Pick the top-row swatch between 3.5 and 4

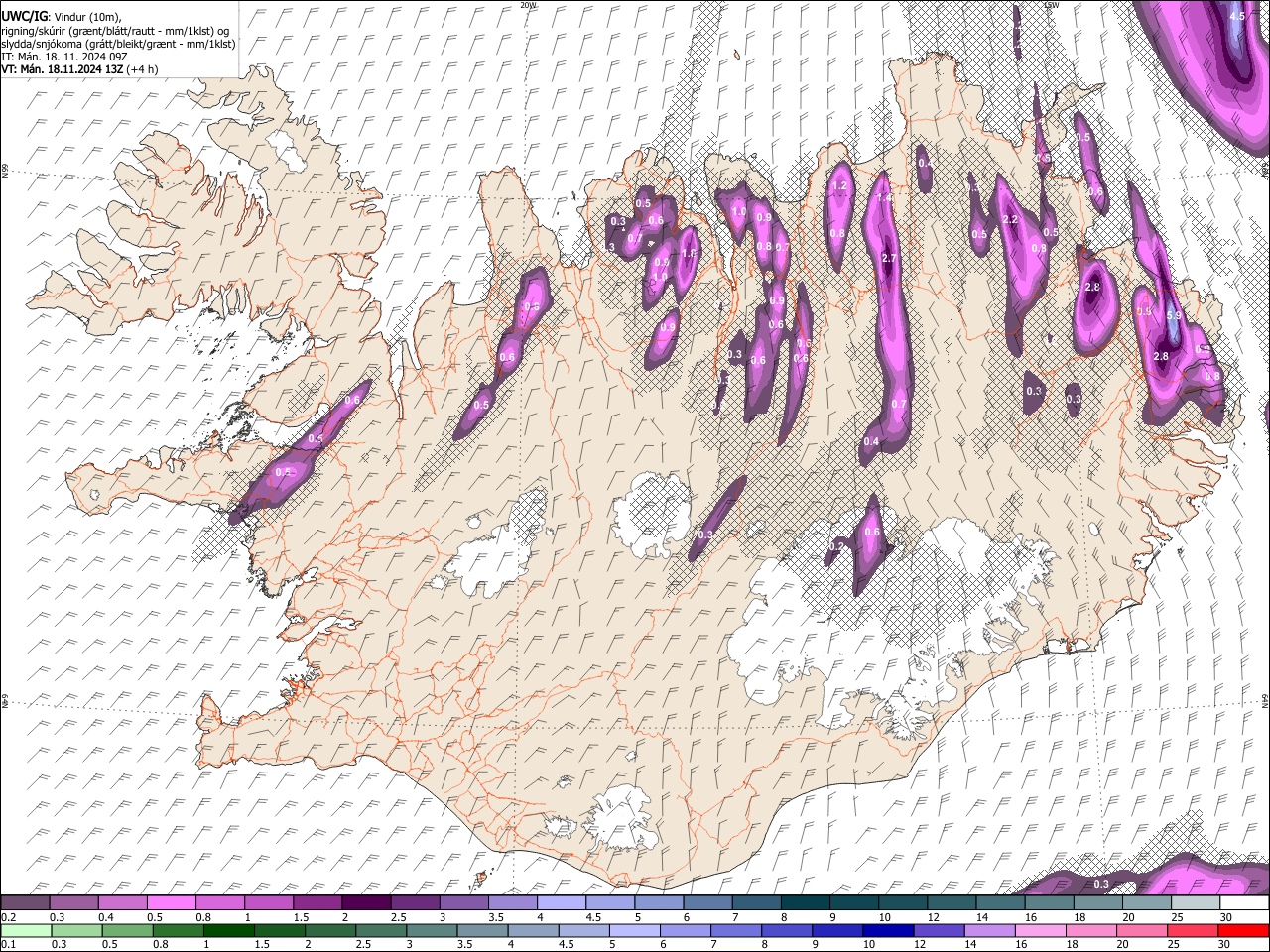[513, 903]
